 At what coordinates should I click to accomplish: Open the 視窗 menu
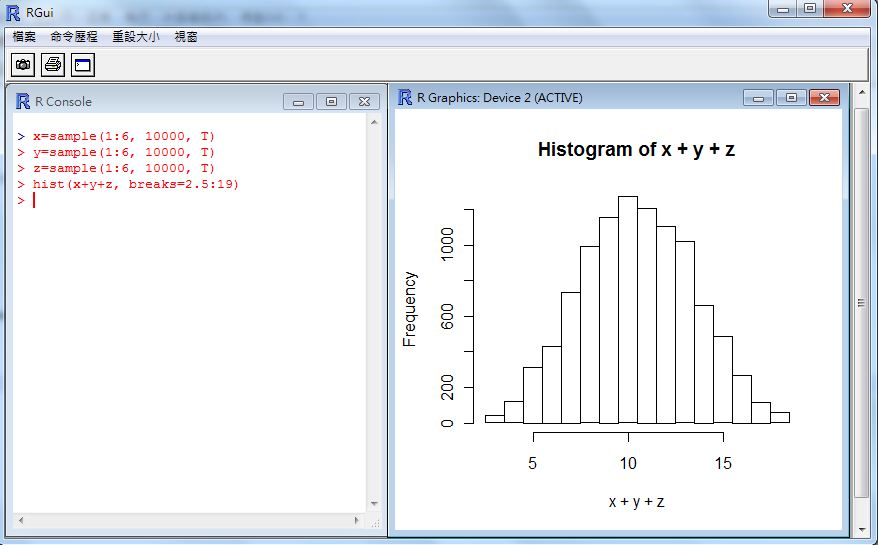click(186, 36)
